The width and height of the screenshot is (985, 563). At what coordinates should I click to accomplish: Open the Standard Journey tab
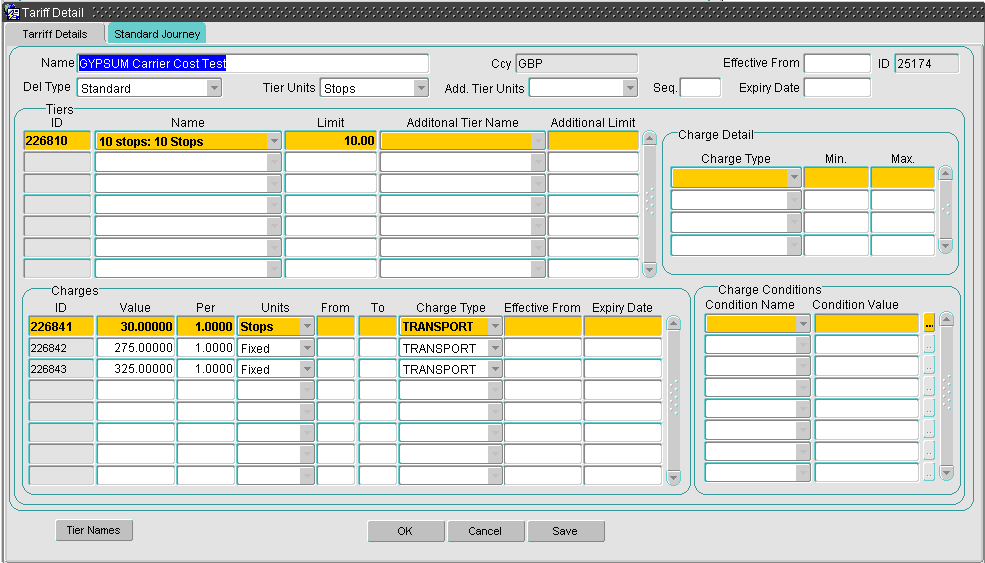(157, 34)
